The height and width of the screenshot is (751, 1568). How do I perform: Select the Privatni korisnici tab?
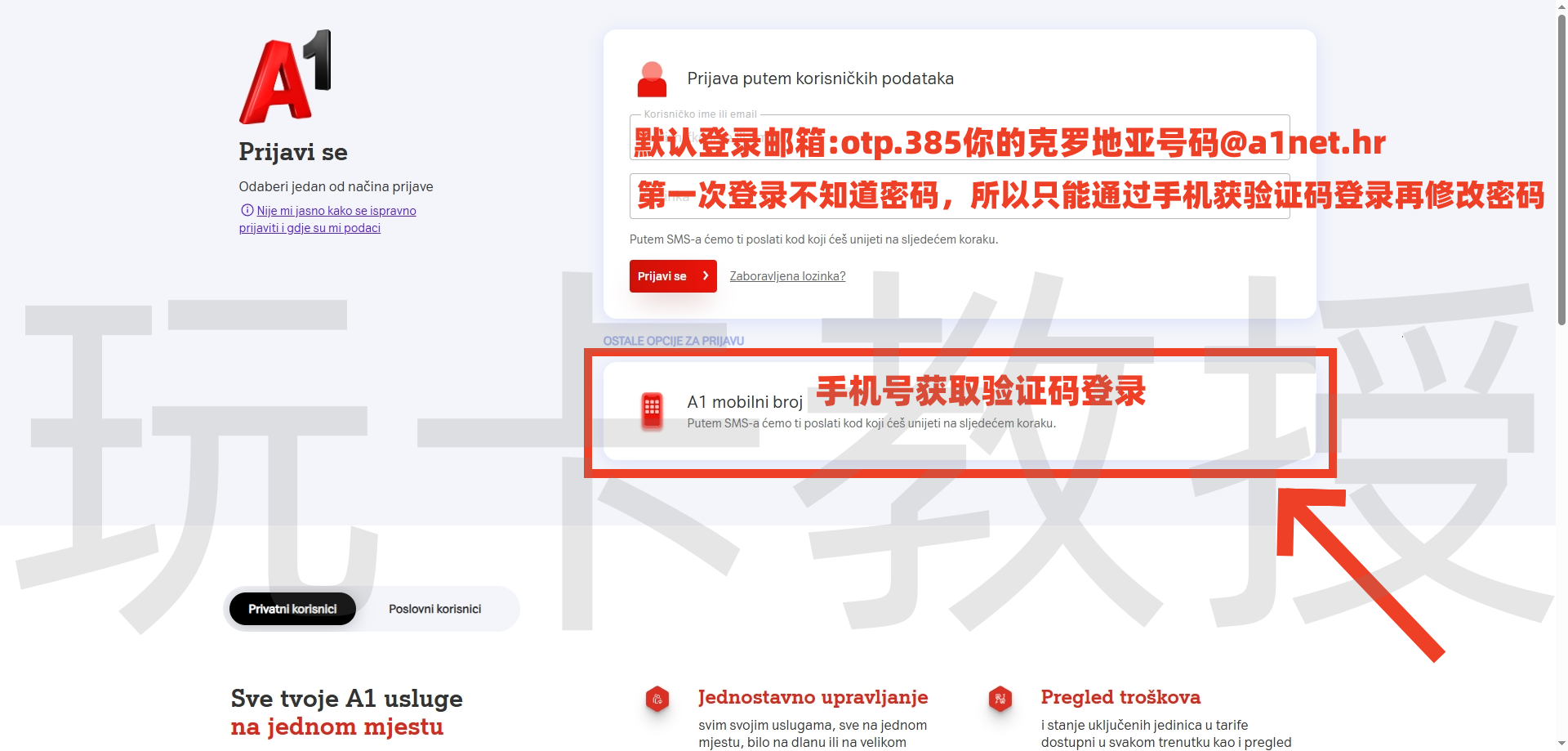click(292, 608)
